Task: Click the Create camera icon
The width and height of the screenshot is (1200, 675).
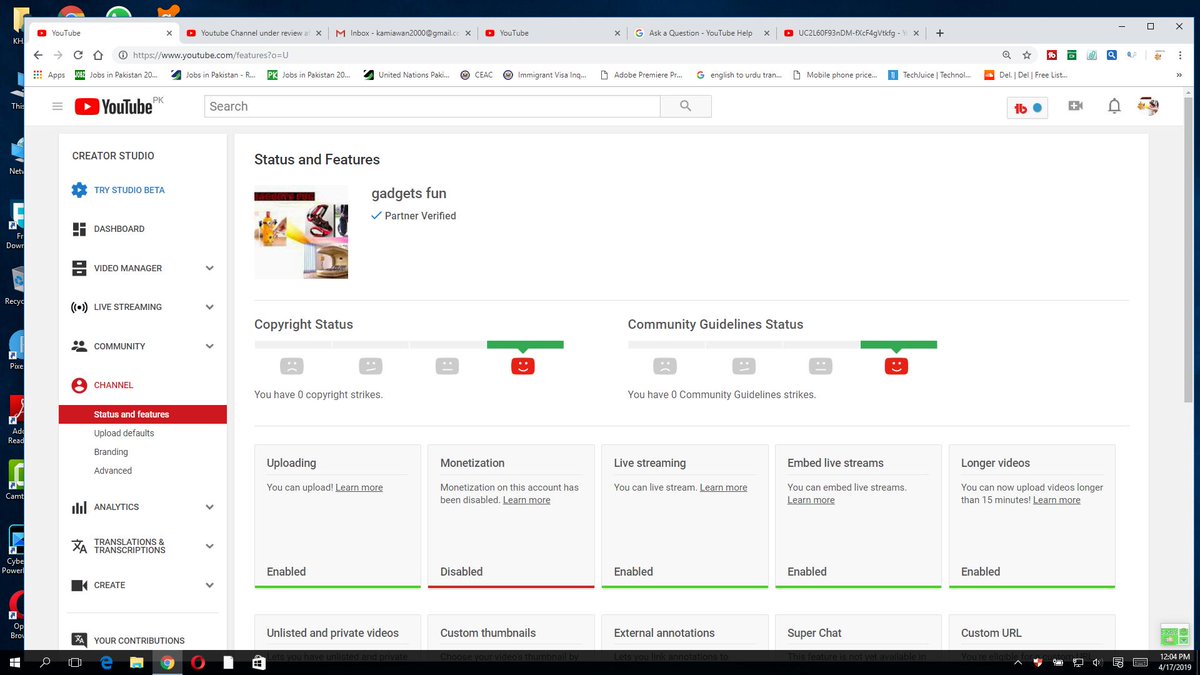Action: [79, 585]
